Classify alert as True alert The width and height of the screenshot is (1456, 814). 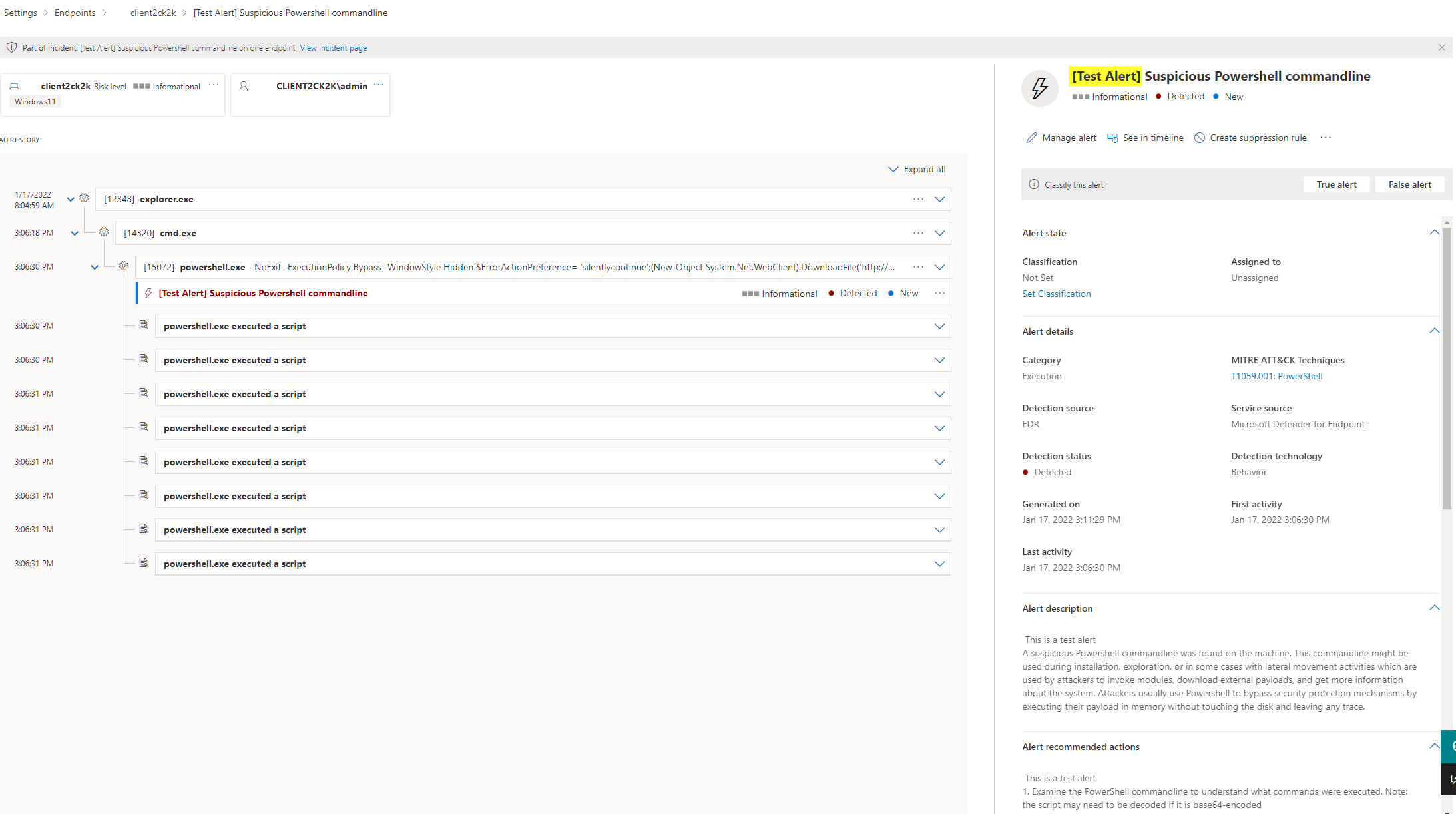pyautogui.click(x=1336, y=184)
